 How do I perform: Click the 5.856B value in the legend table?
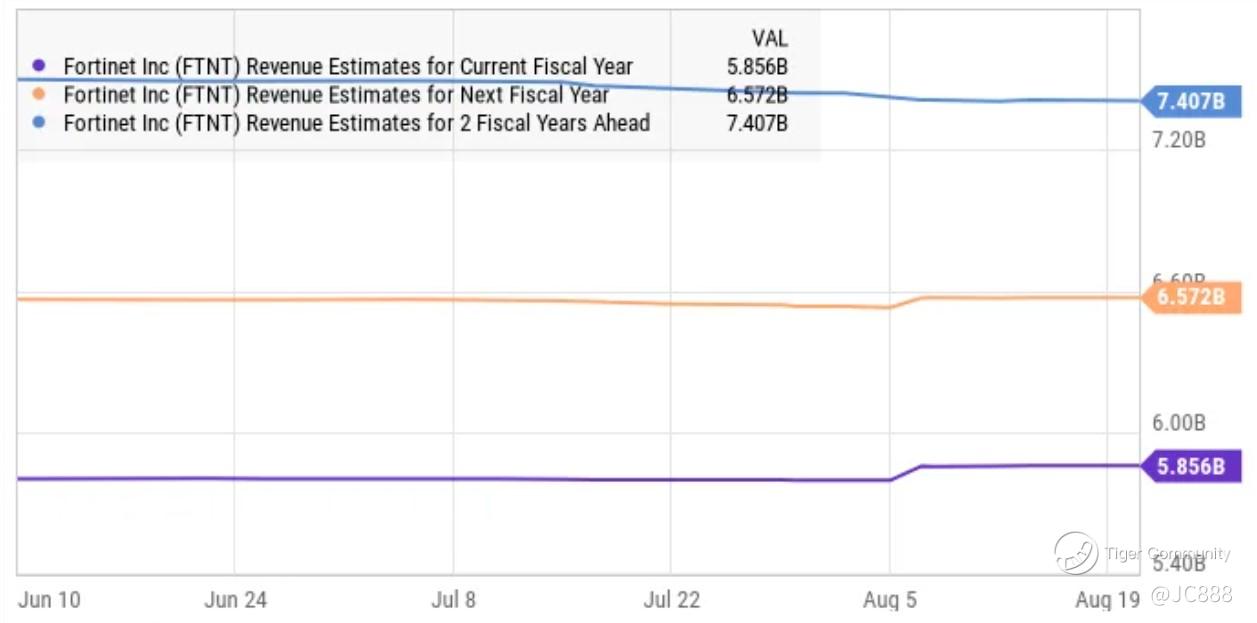(x=757, y=66)
